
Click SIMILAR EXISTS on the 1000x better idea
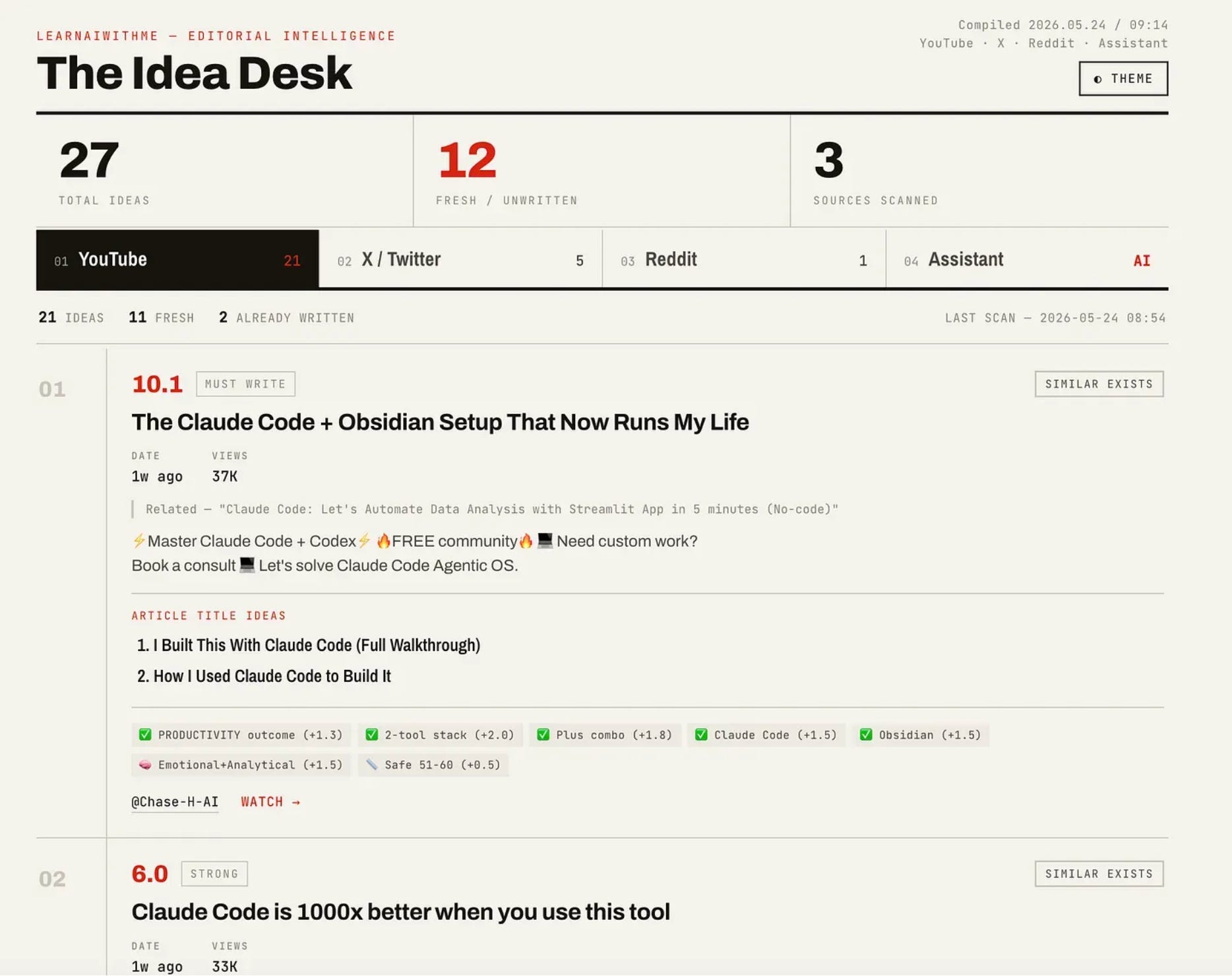tap(1099, 874)
